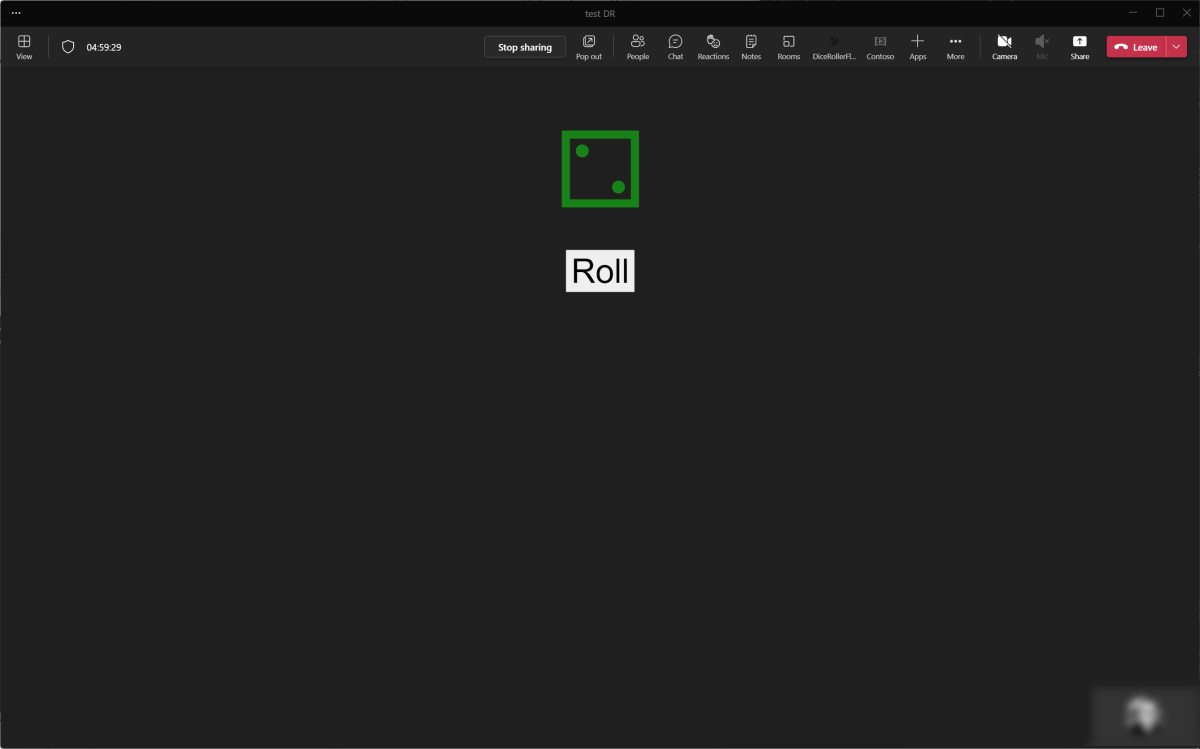Open the More actions menu
1200x749 pixels.
click(955, 47)
